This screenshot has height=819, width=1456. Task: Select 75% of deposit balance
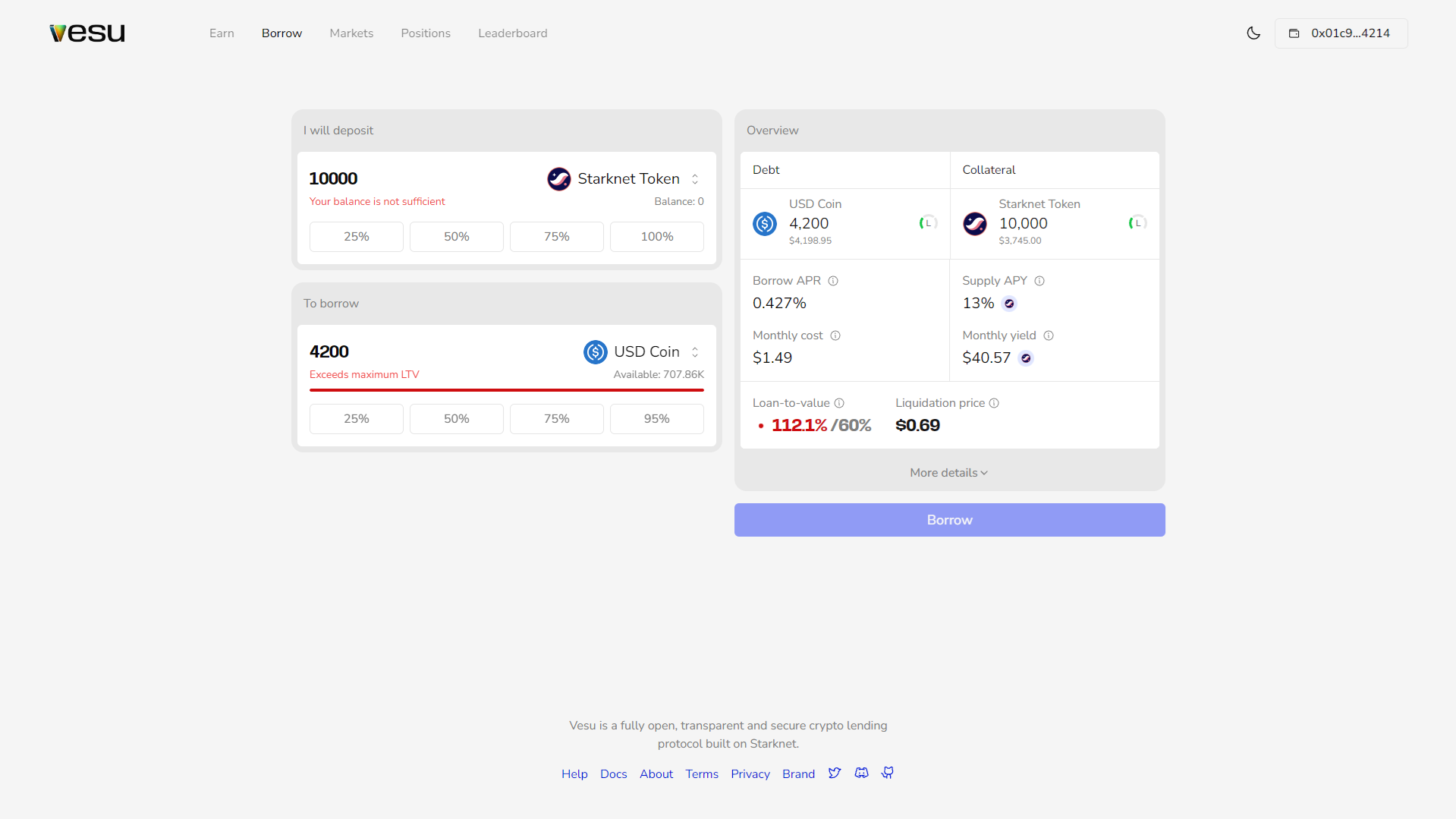557,237
